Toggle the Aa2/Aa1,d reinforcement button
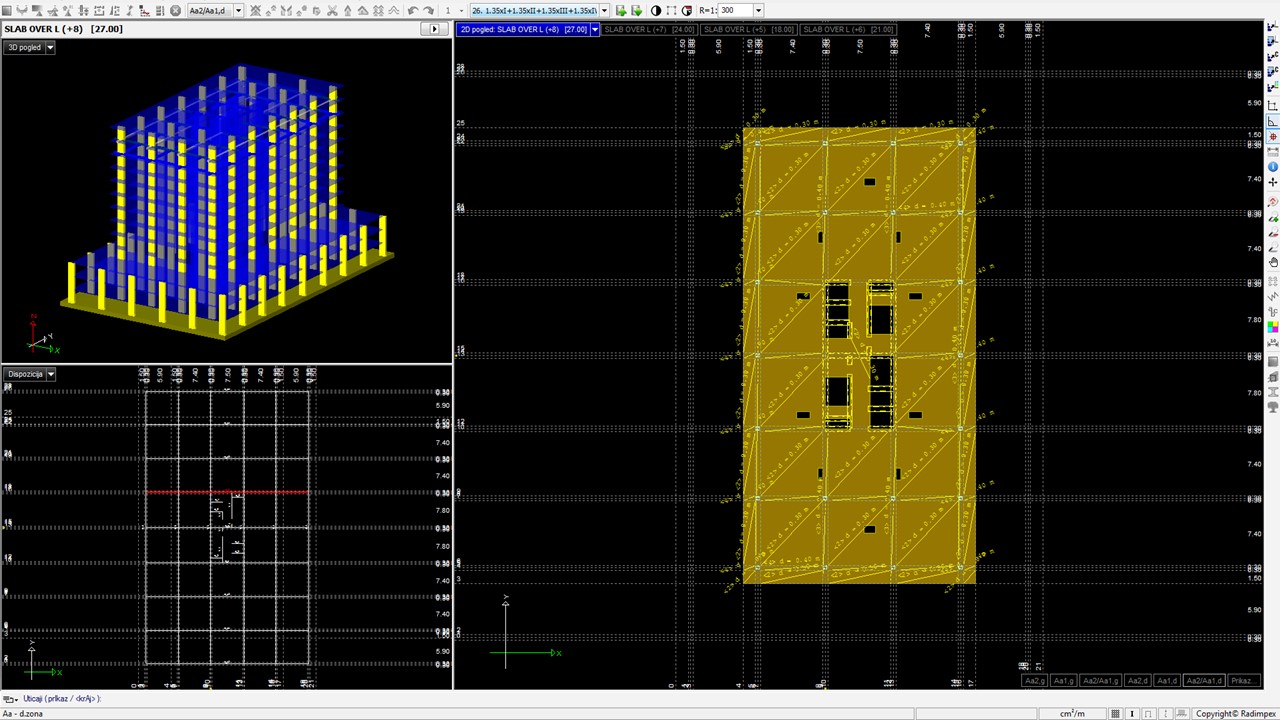Screen dimensions: 1280x720 point(1203,681)
